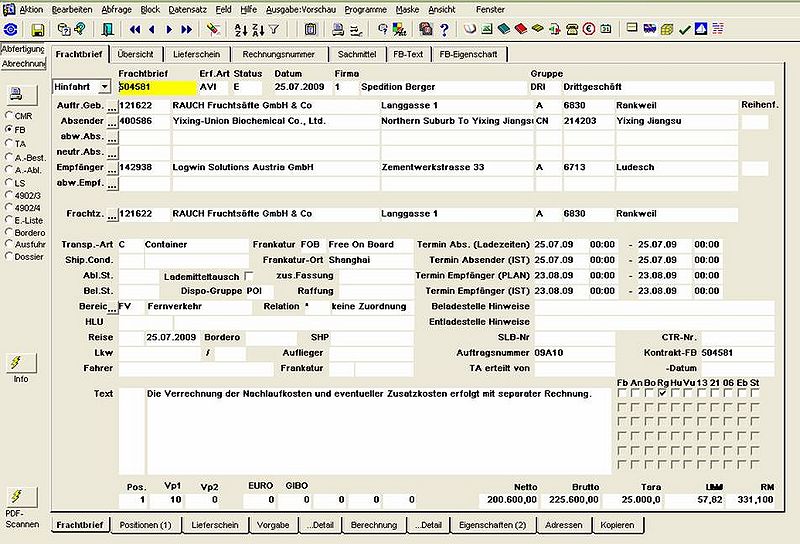The height and width of the screenshot is (544, 800).
Task: Jump to last record with double-right arrows
Action: point(187,30)
